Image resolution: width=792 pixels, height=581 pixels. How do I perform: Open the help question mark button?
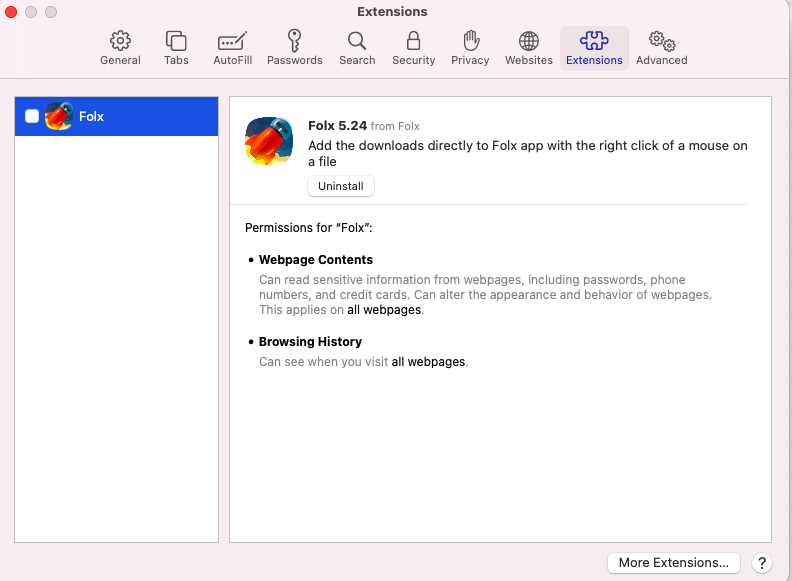tap(762, 562)
